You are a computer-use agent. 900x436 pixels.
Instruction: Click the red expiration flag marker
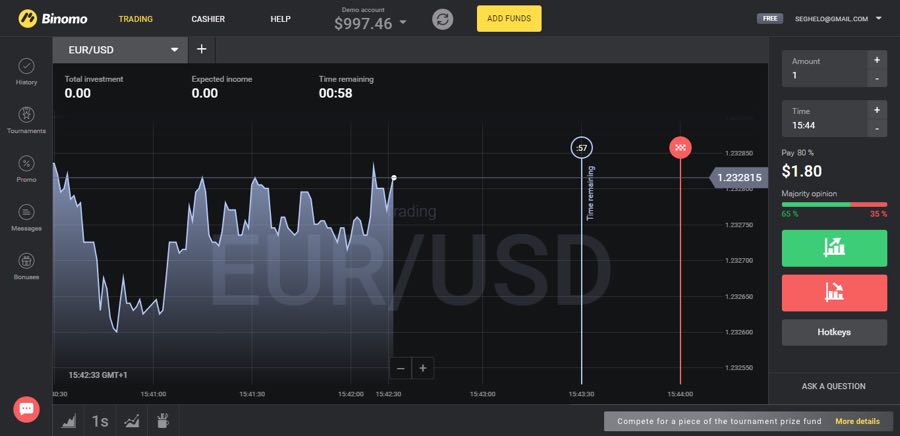[680, 148]
